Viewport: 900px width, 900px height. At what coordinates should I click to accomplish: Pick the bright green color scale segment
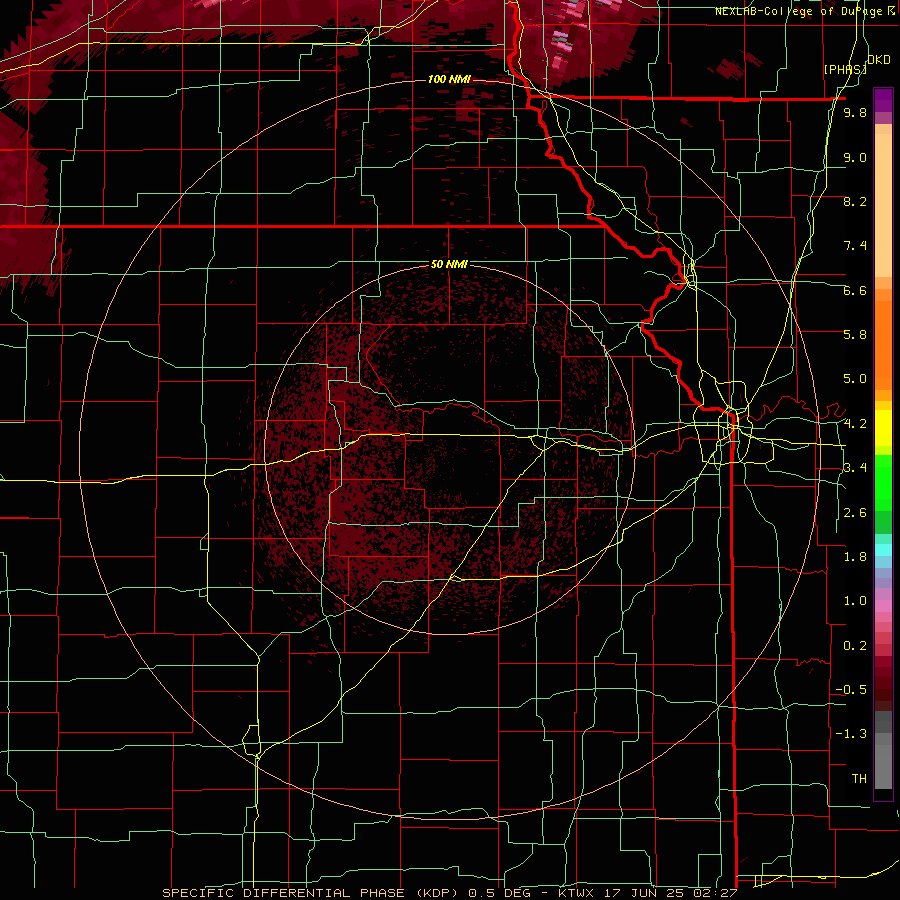[x=883, y=483]
